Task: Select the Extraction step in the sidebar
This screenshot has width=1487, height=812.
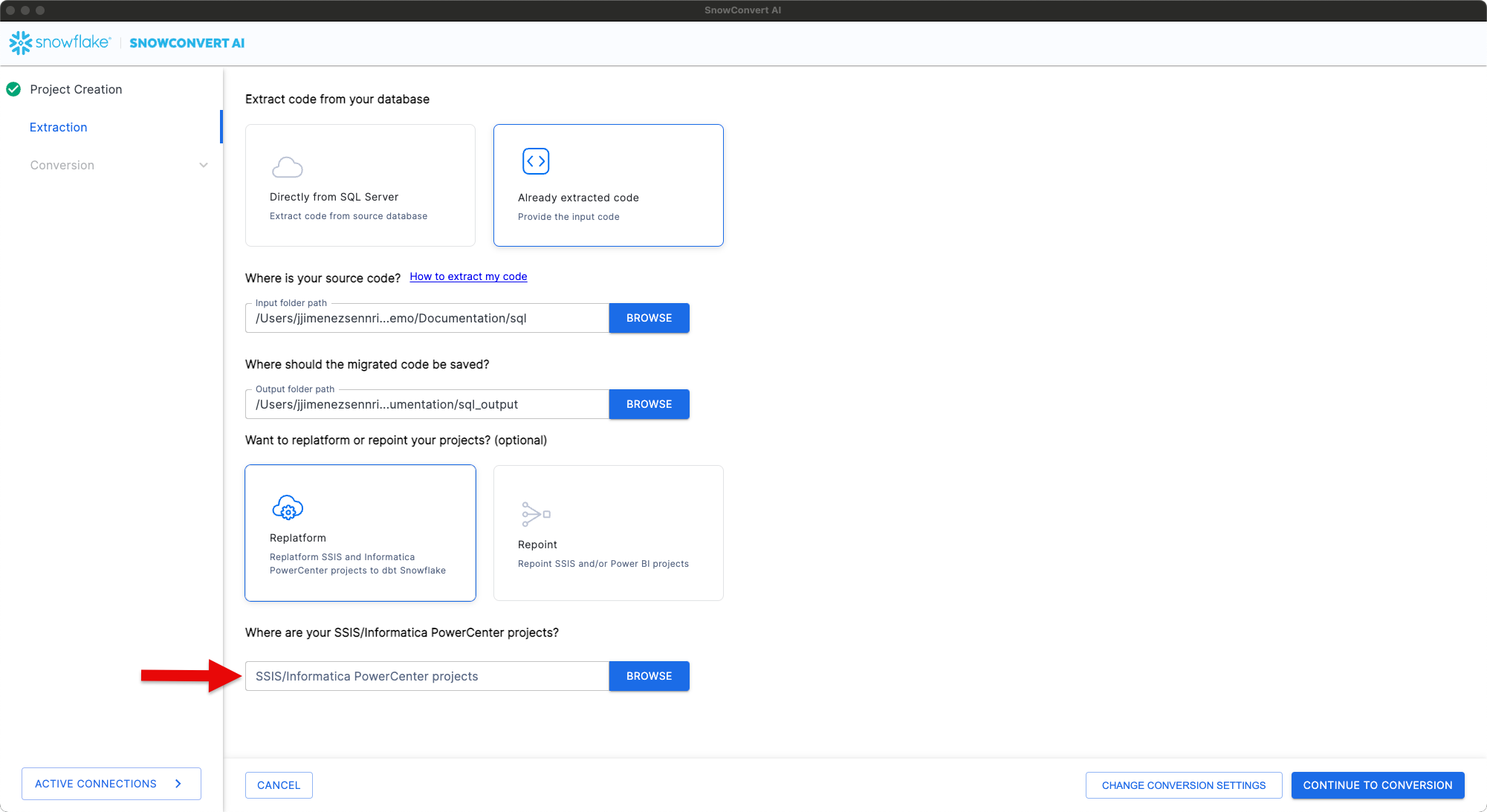Action: point(58,127)
